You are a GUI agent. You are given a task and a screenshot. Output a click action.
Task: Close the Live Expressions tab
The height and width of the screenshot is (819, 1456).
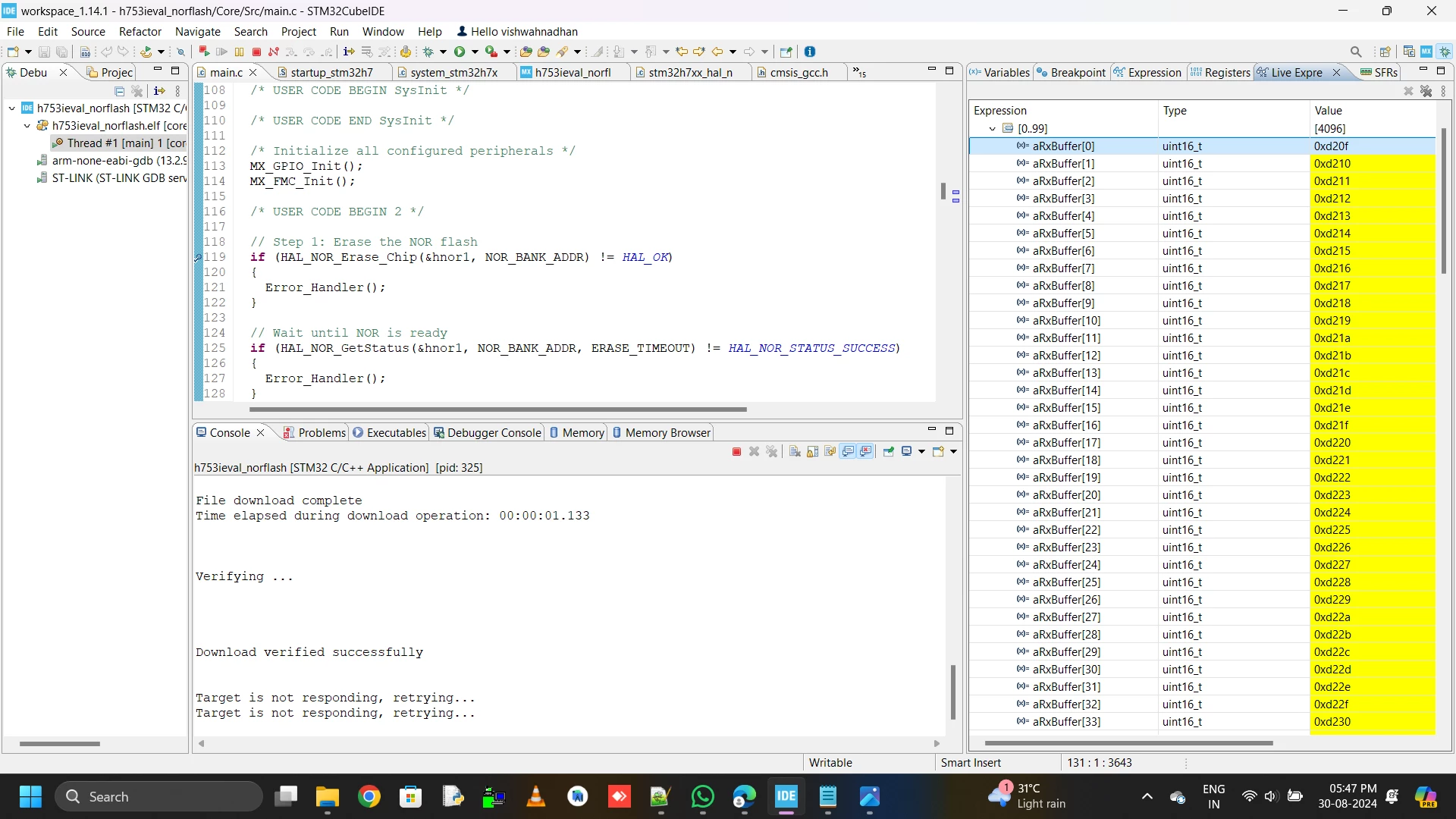[x=1337, y=73]
